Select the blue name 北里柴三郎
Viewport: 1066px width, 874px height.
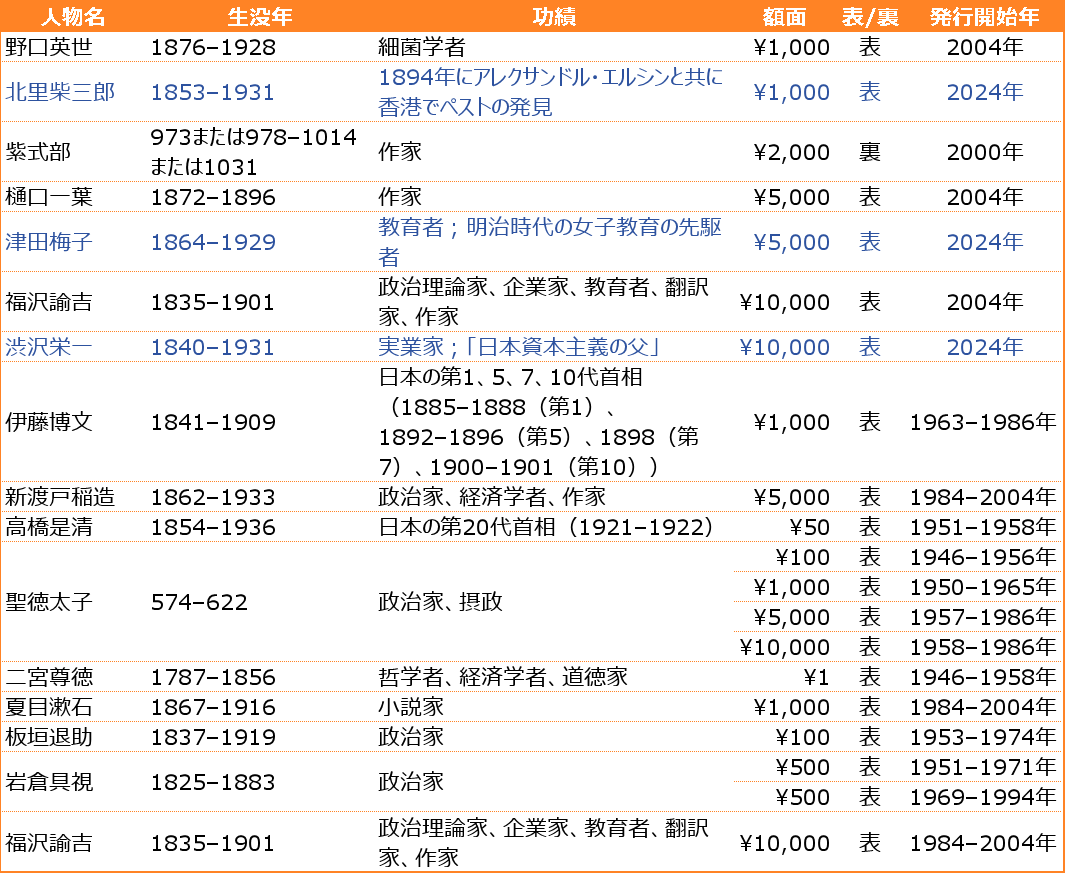60,92
